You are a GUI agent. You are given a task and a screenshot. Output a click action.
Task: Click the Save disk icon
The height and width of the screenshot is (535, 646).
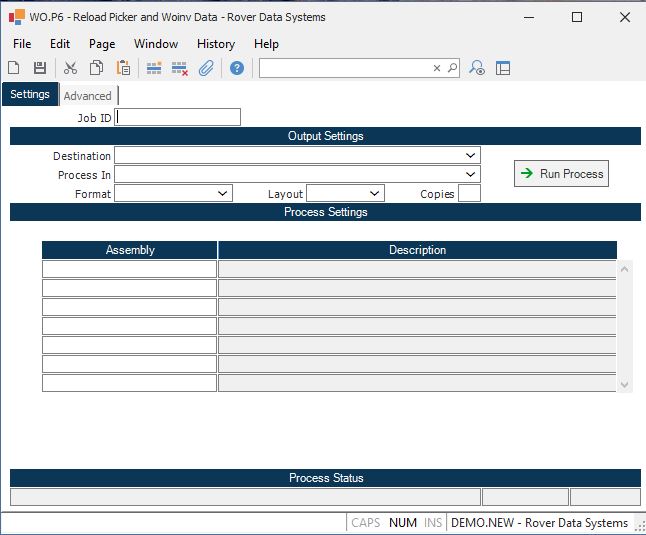[x=40, y=68]
